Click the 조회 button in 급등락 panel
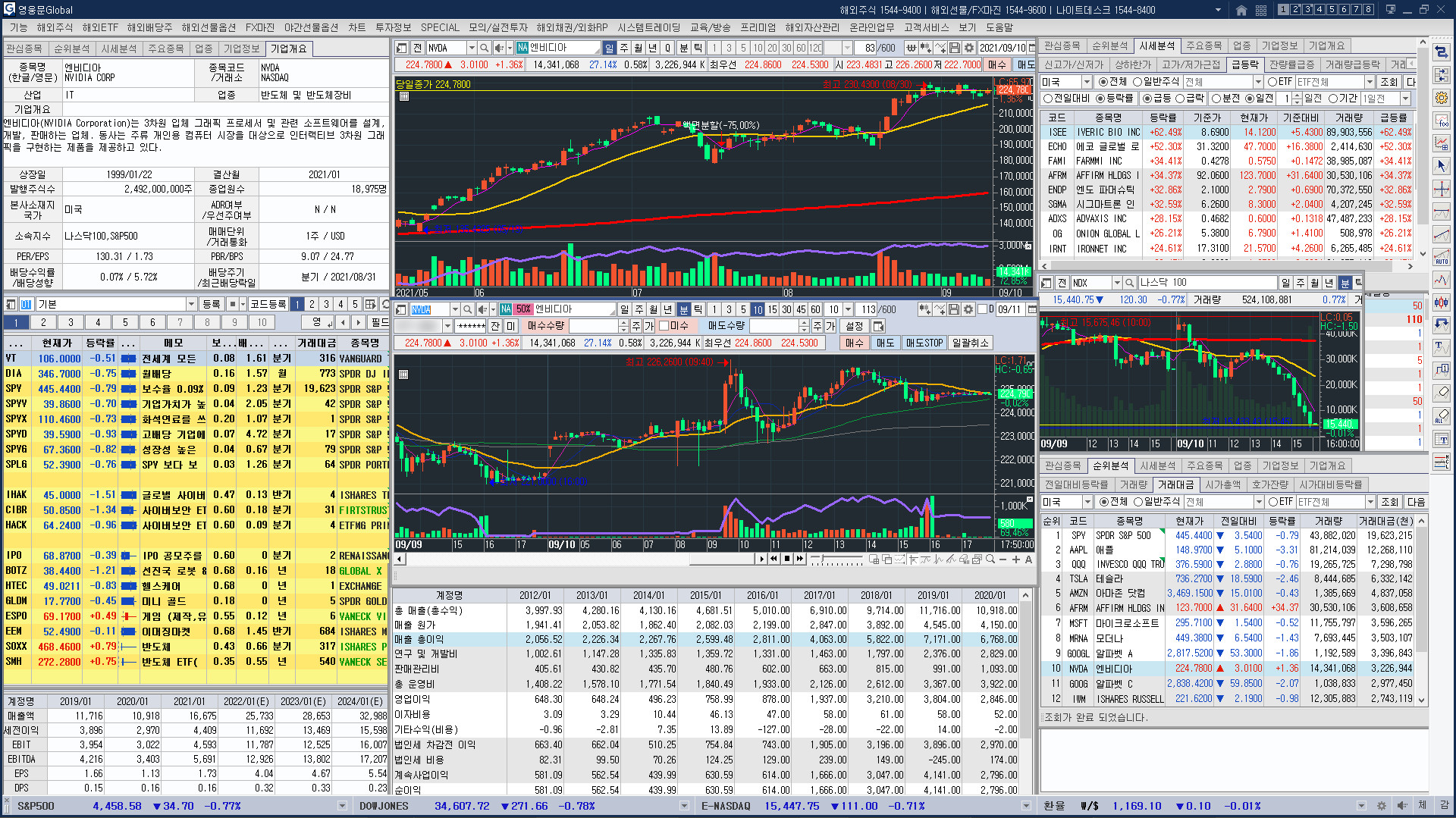Image resolution: width=1456 pixels, height=818 pixels. pos(1389,82)
